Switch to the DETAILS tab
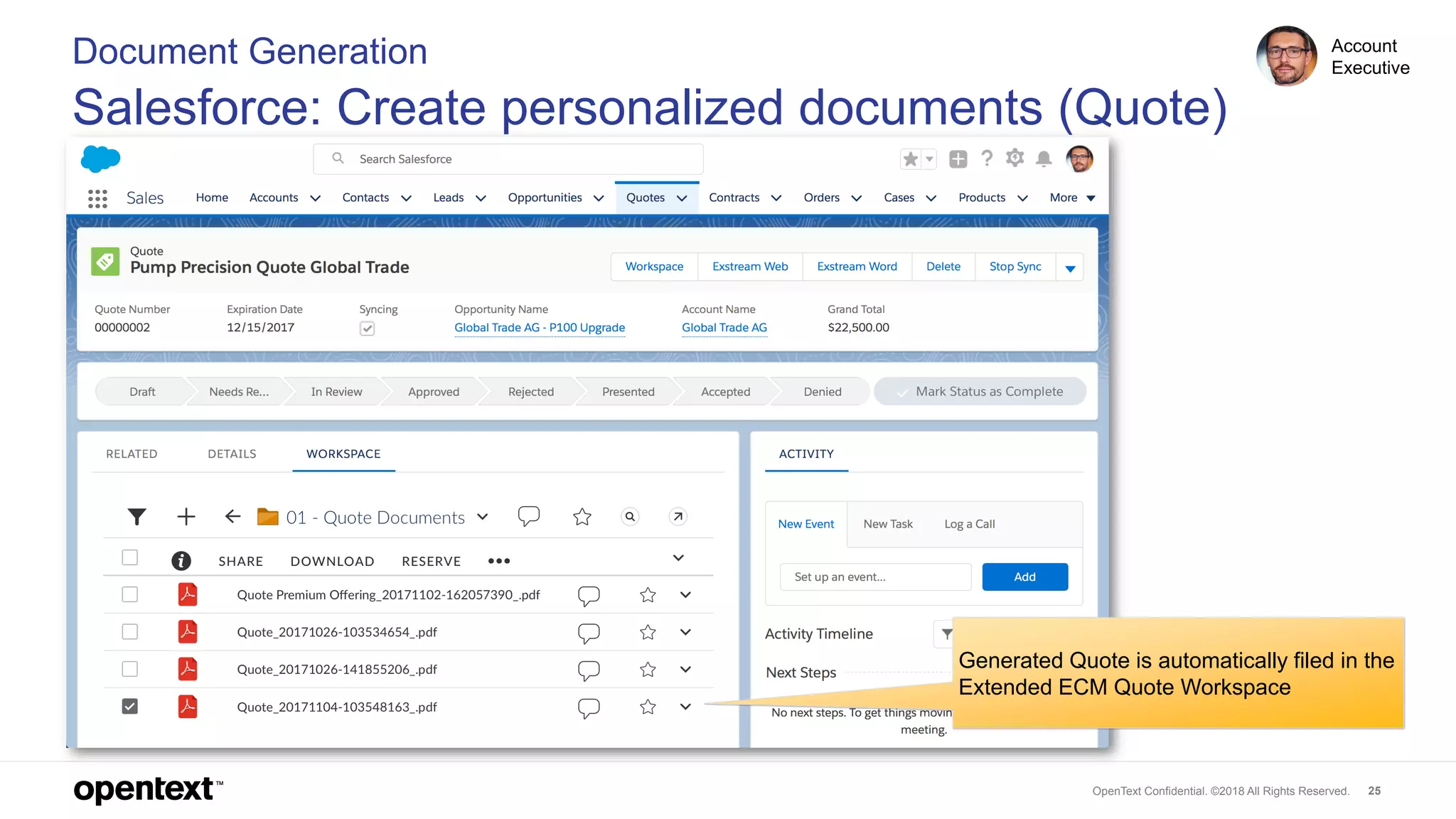Screen dimensions: 1456x819 pos(232,454)
